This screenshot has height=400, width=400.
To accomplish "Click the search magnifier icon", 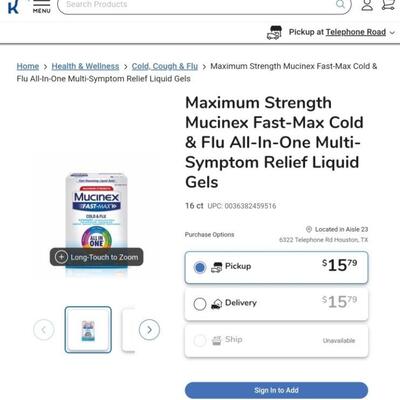I will 340,4.
